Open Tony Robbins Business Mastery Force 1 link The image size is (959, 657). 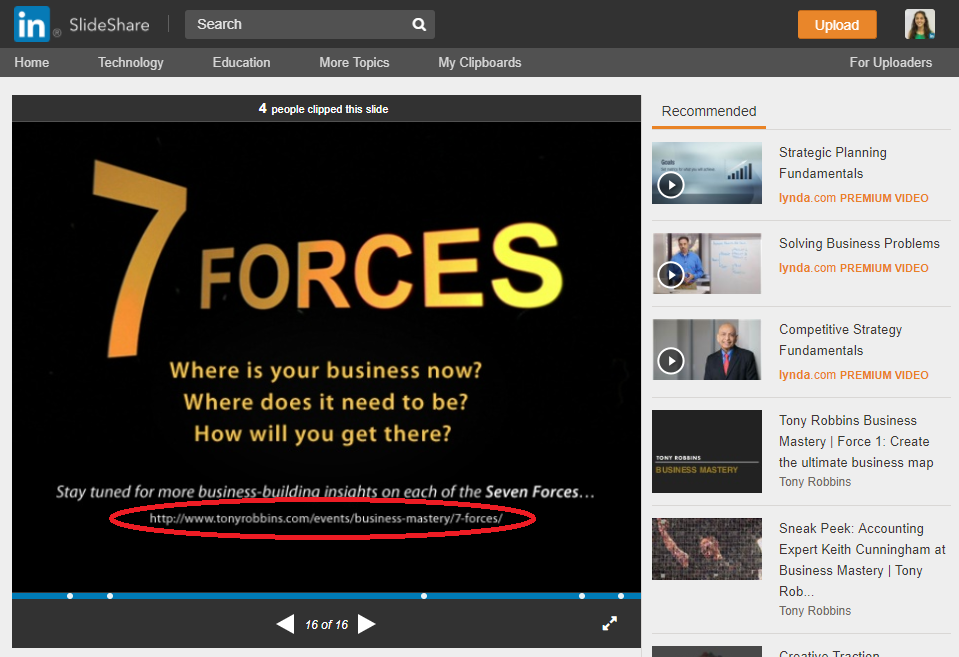[856, 441]
